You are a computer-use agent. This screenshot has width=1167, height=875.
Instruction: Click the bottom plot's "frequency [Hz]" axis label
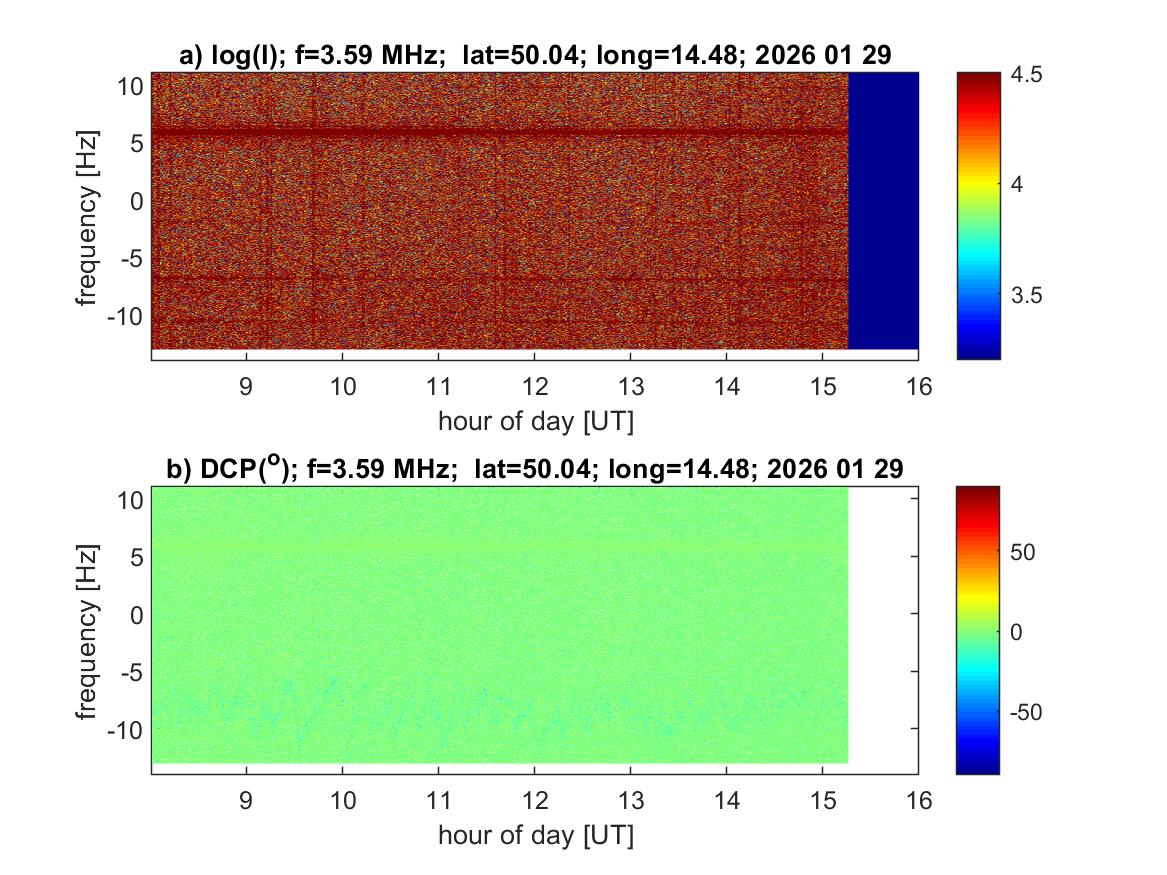click(x=91, y=625)
